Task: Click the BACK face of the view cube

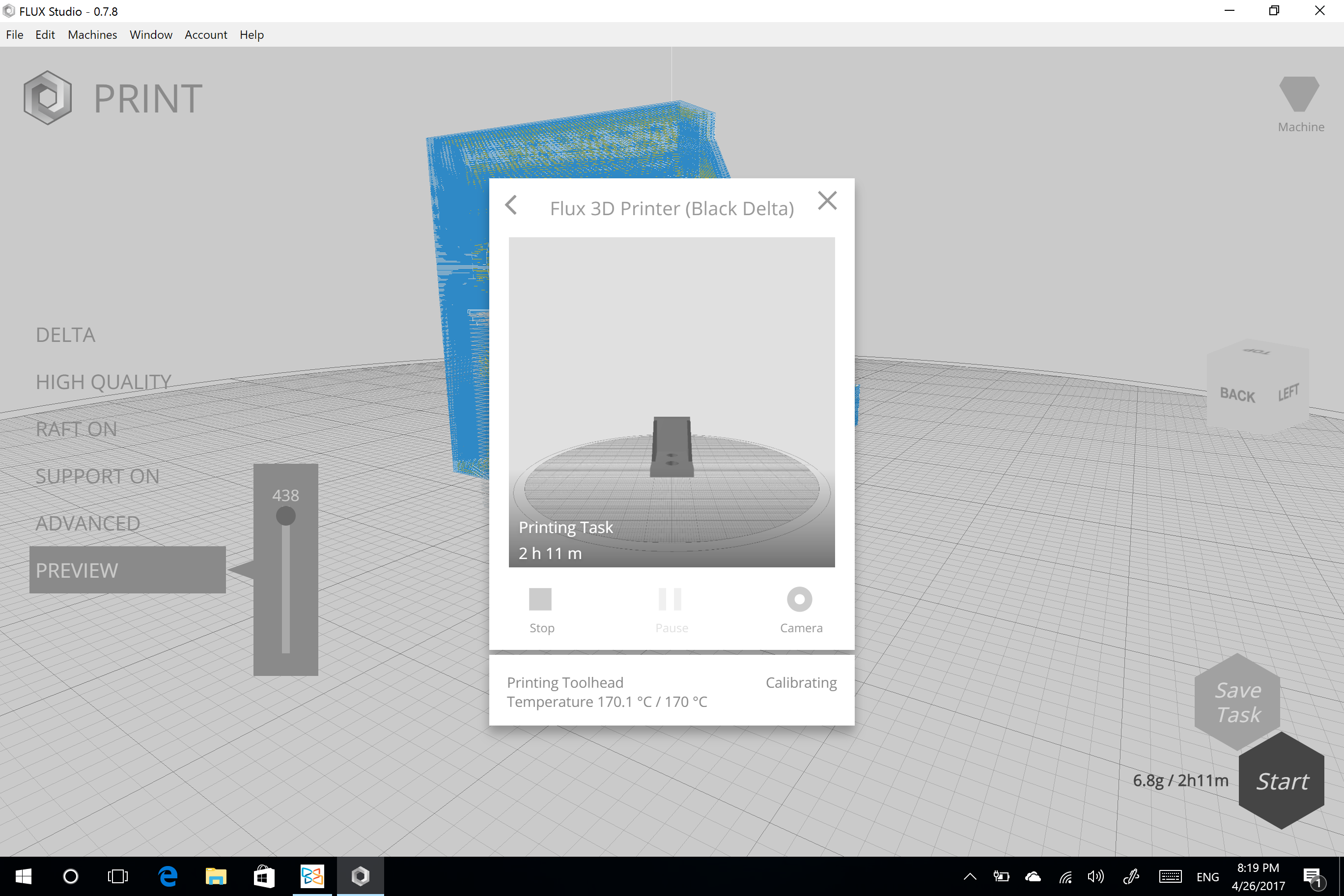Action: click(x=1237, y=395)
